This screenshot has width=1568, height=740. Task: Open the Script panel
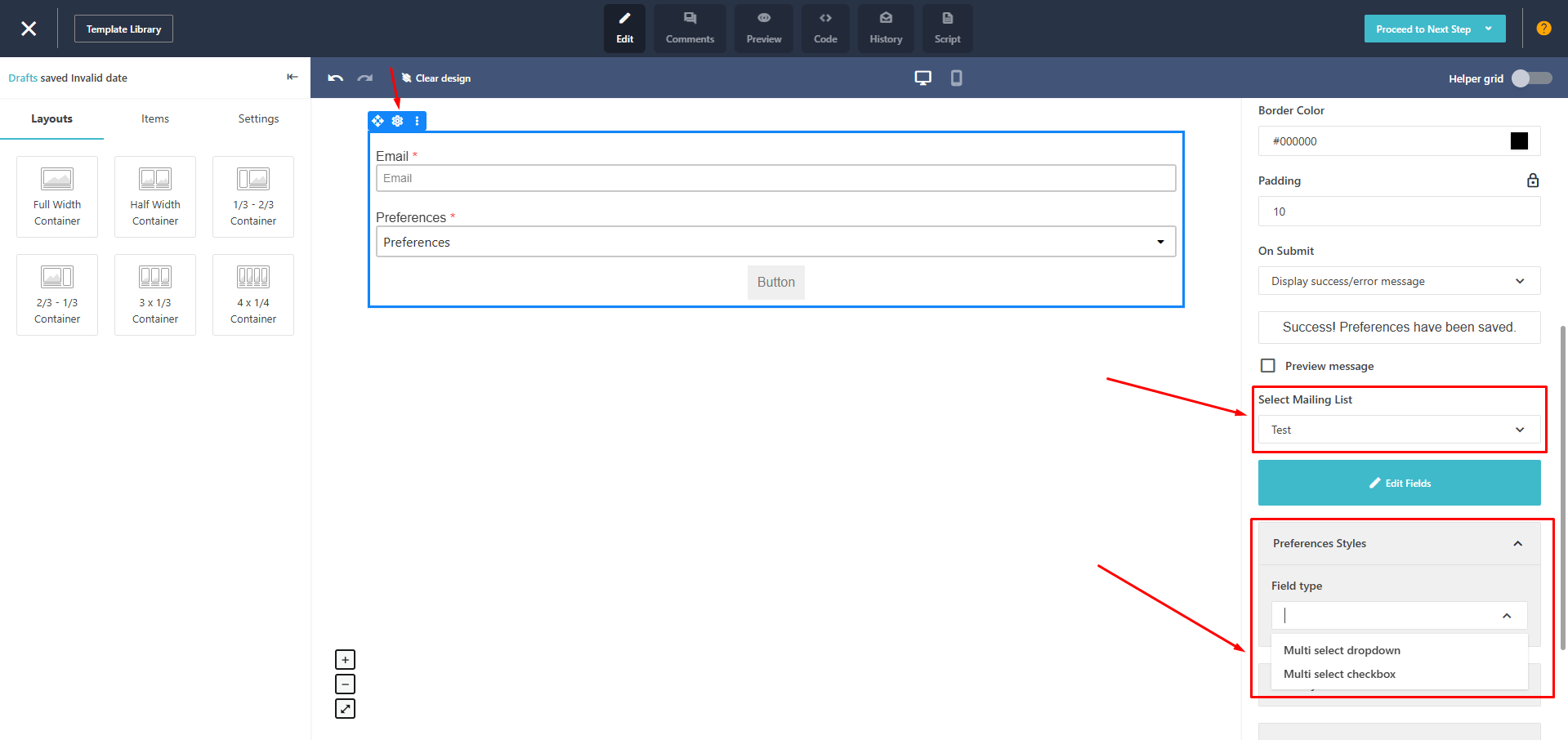coord(947,29)
